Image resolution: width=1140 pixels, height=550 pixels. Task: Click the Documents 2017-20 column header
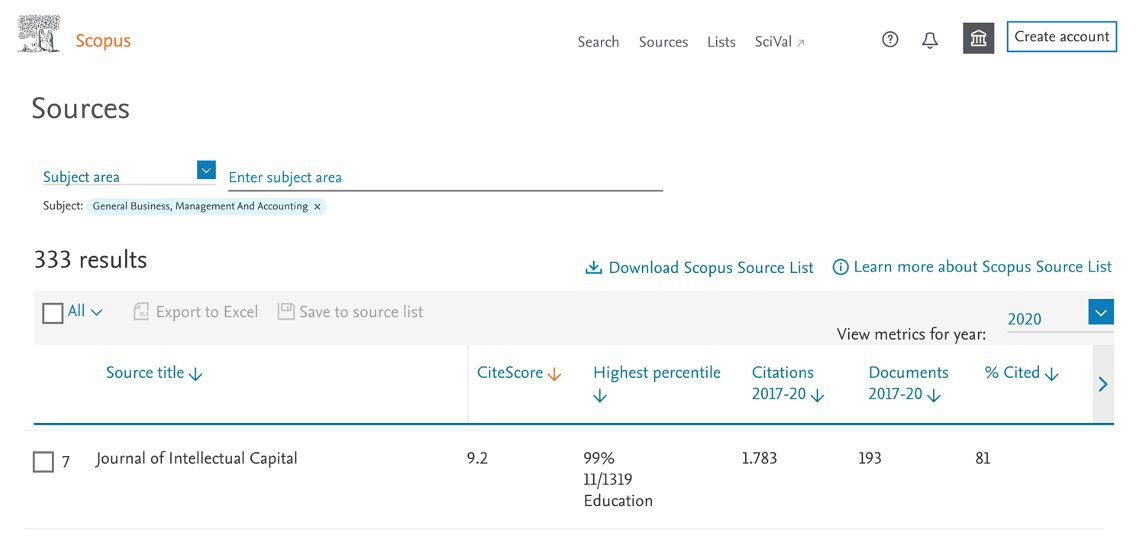[909, 383]
